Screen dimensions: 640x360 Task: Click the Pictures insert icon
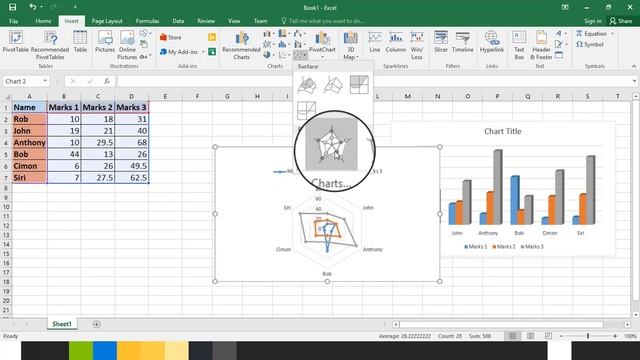[x=105, y=42]
